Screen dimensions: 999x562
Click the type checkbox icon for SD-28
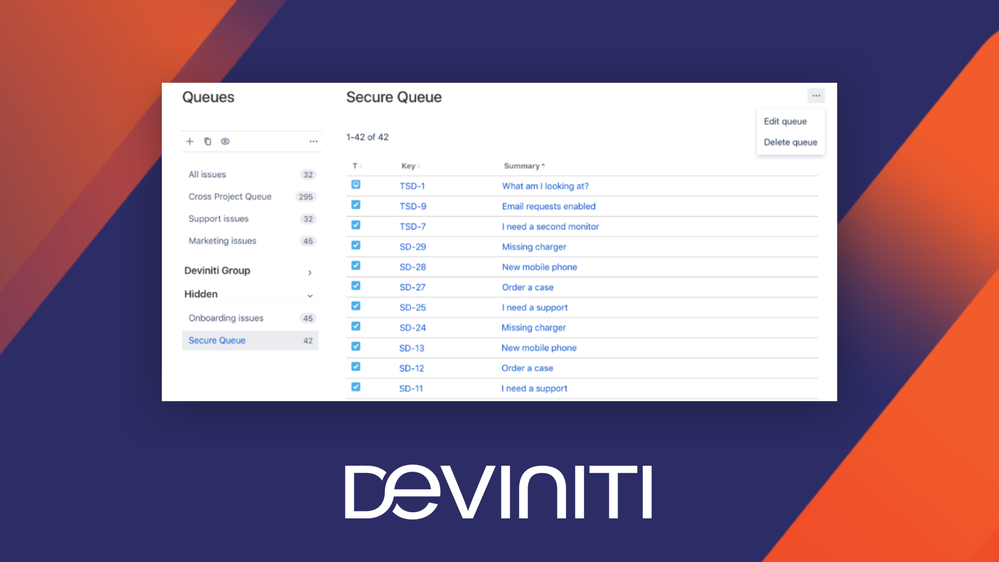pos(356,266)
